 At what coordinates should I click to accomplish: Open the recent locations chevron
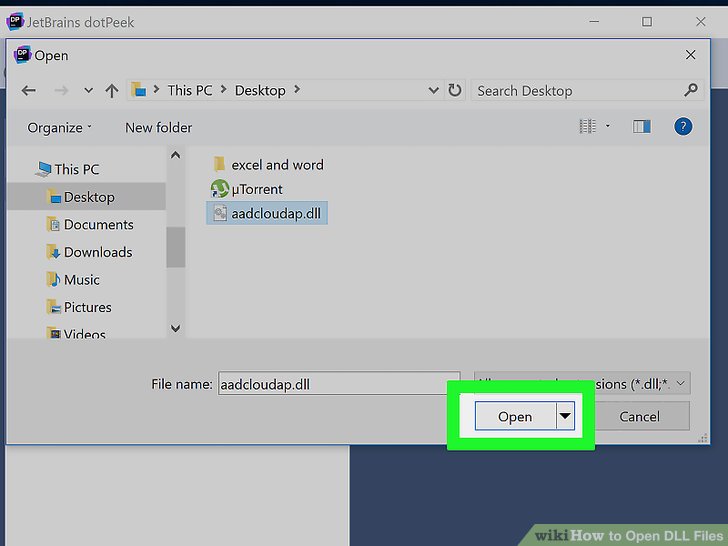[x=88, y=91]
